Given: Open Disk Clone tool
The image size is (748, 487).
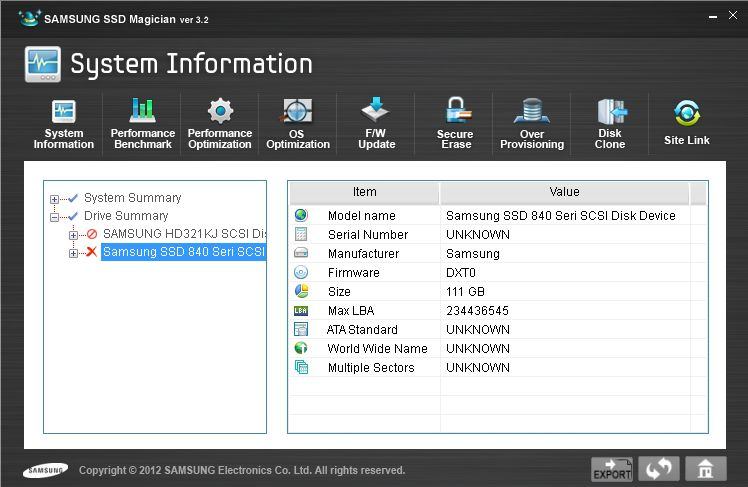Looking at the screenshot, I should [x=610, y=124].
